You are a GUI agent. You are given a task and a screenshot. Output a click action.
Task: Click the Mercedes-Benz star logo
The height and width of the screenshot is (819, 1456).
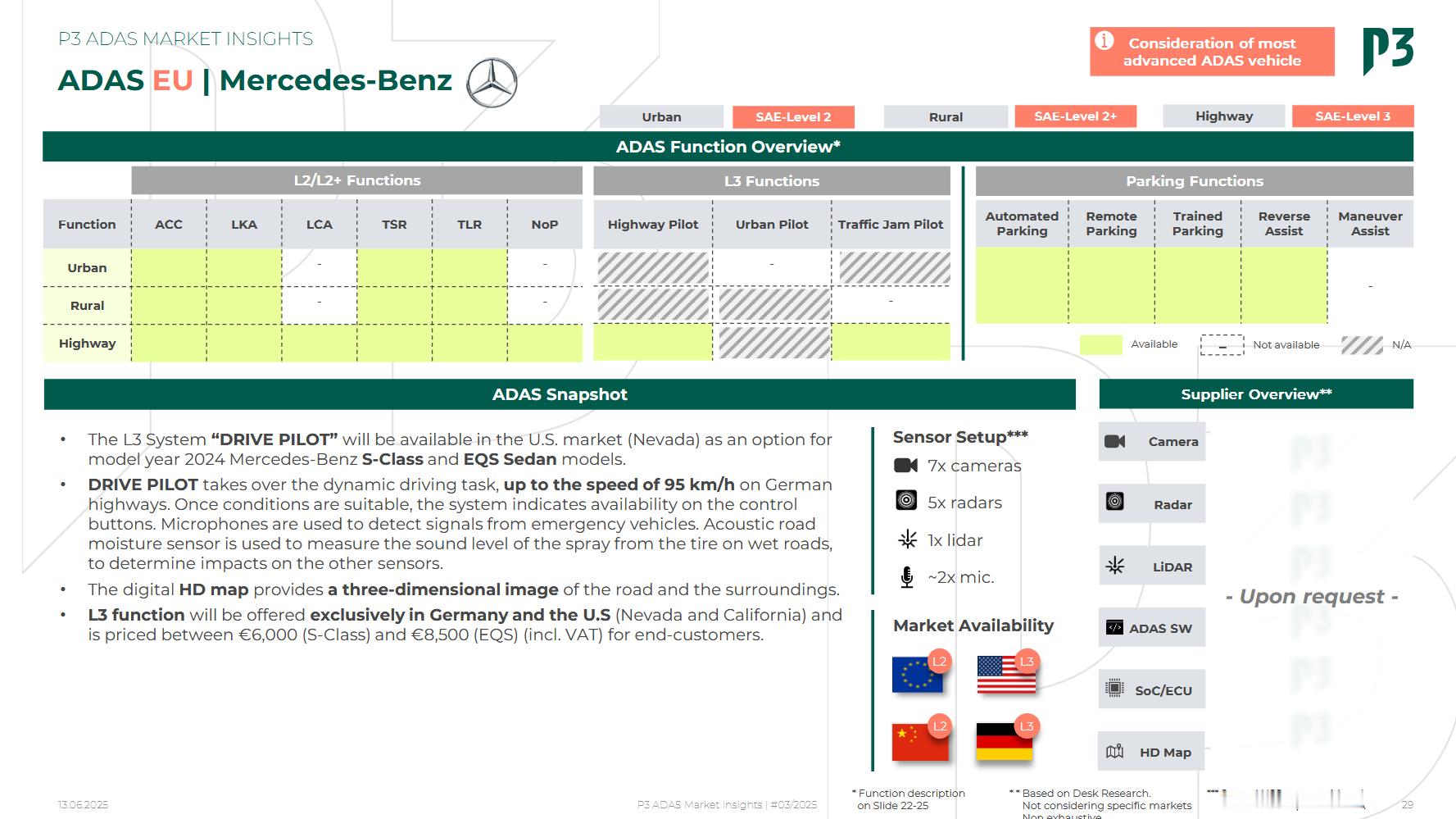[492, 83]
